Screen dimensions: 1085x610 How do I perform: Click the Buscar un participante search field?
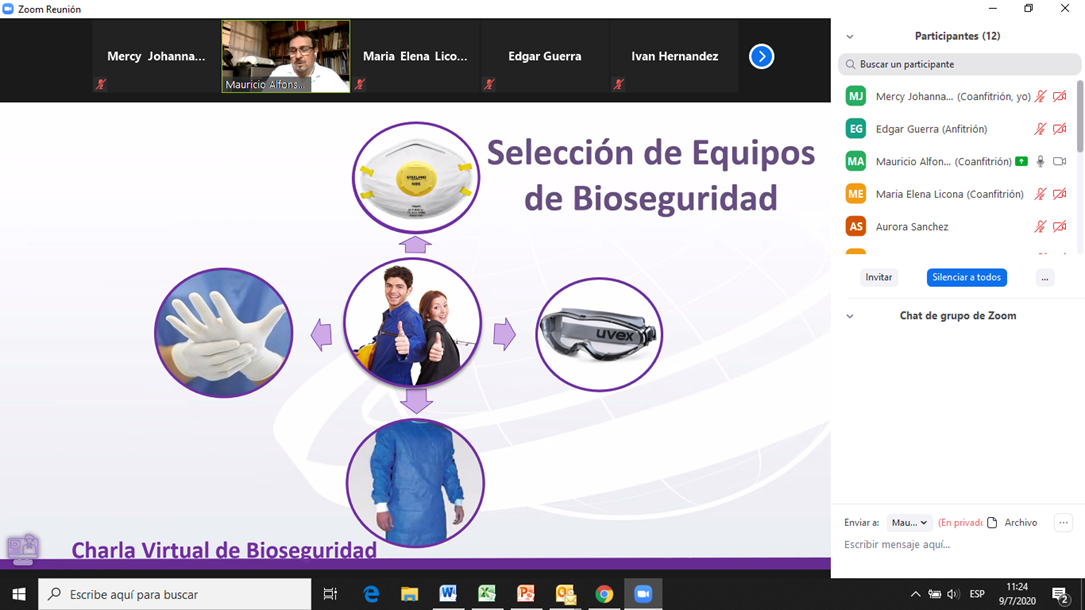click(959, 64)
